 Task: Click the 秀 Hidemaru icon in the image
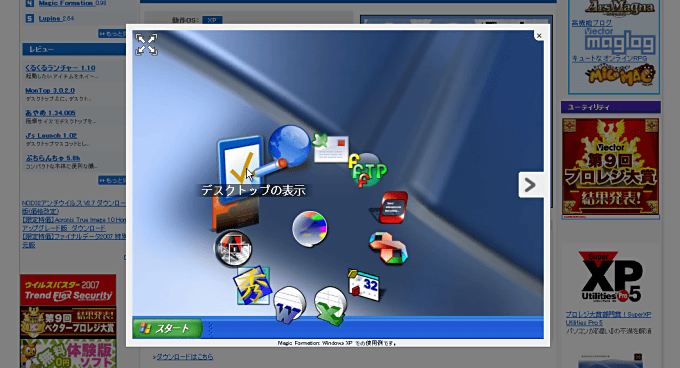point(253,285)
